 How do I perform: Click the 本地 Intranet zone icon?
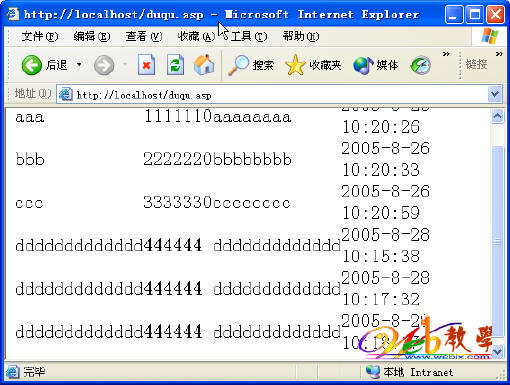click(x=372, y=371)
